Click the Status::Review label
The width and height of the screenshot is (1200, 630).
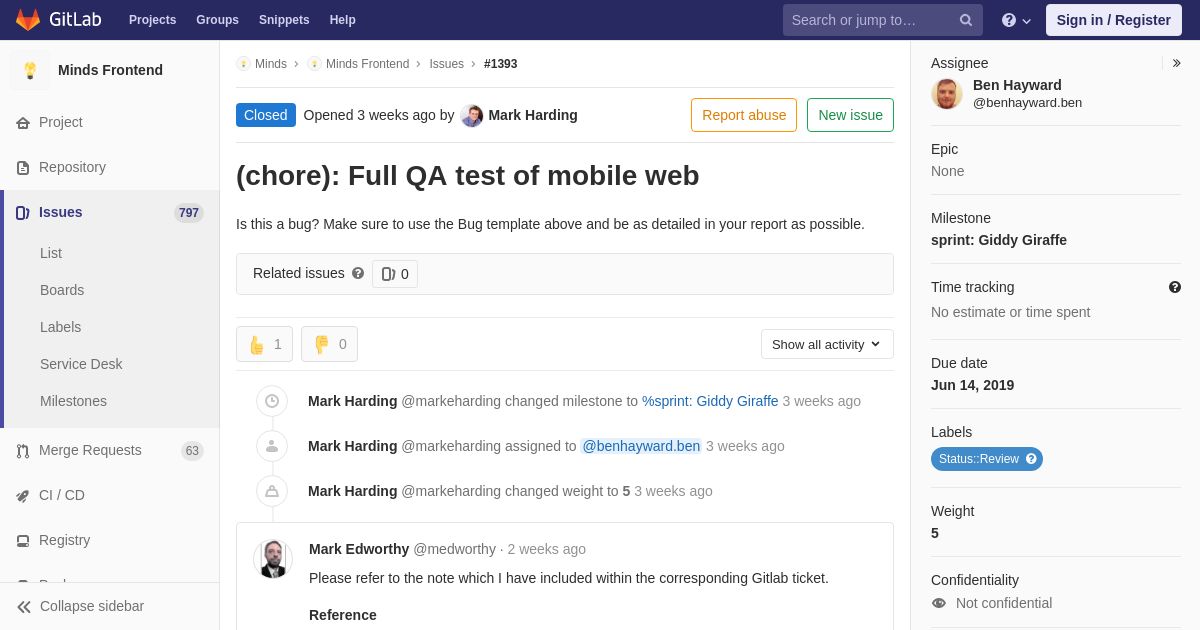coord(986,459)
